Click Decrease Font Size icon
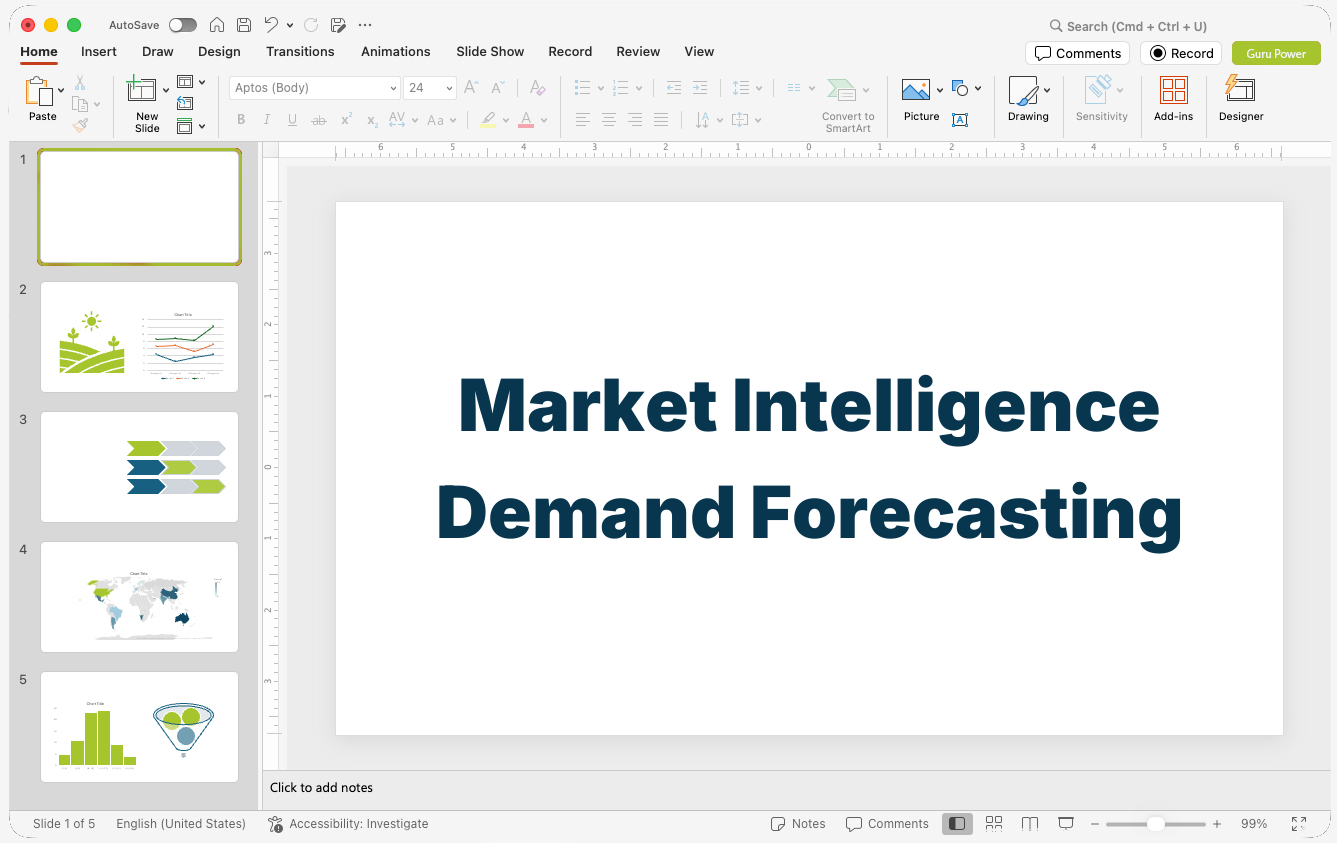Screen dimensions: 1337x843 [498, 88]
